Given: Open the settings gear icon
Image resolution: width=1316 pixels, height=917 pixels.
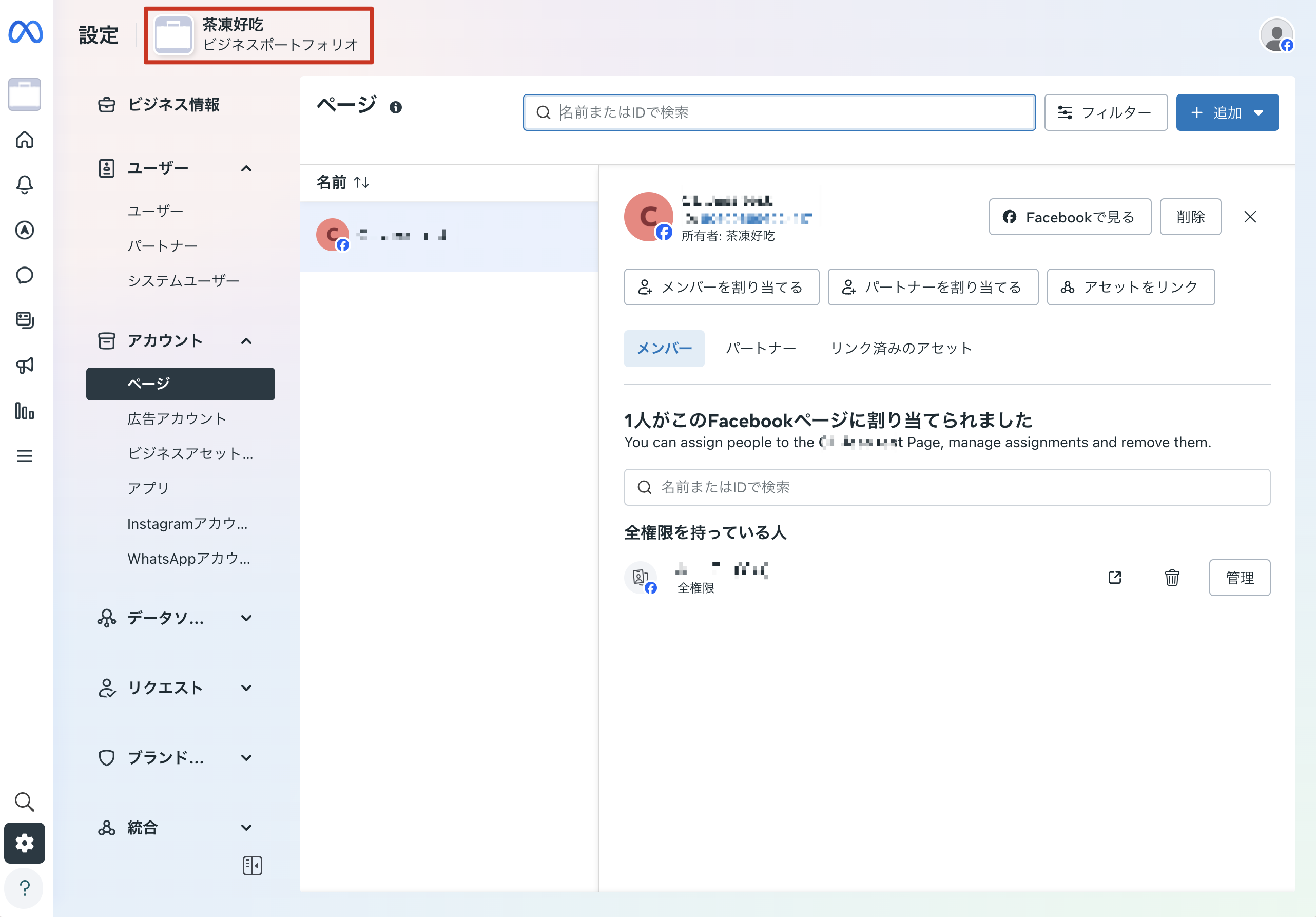Looking at the screenshot, I should click(25, 843).
